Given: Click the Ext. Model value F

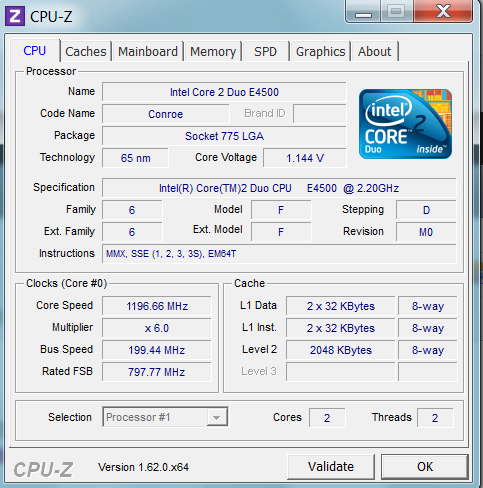Looking at the screenshot, I should pos(281,232).
